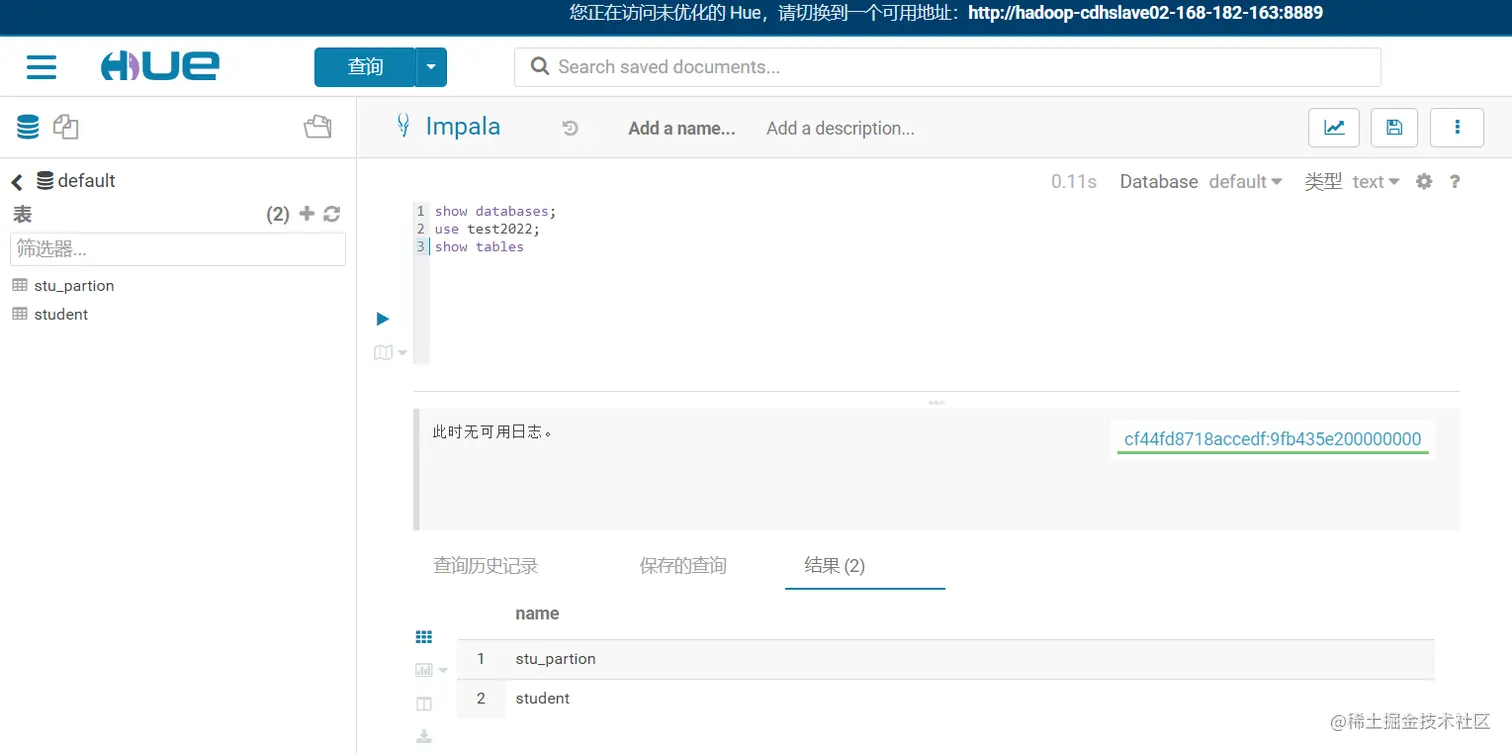Run the query with play button
The image size is (1512, 753).
382,319
